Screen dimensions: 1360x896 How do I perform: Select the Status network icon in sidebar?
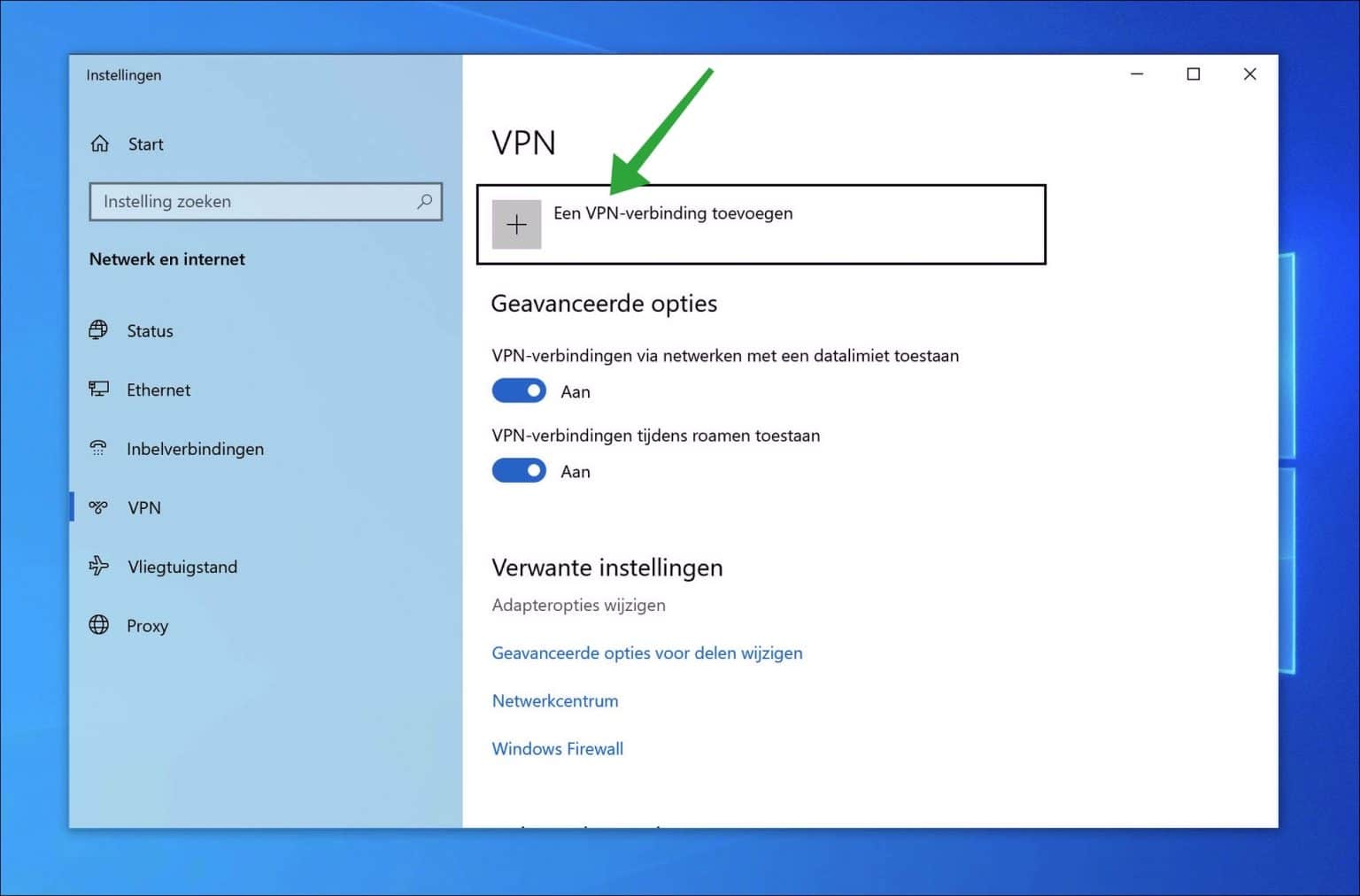tap(100, 330)
